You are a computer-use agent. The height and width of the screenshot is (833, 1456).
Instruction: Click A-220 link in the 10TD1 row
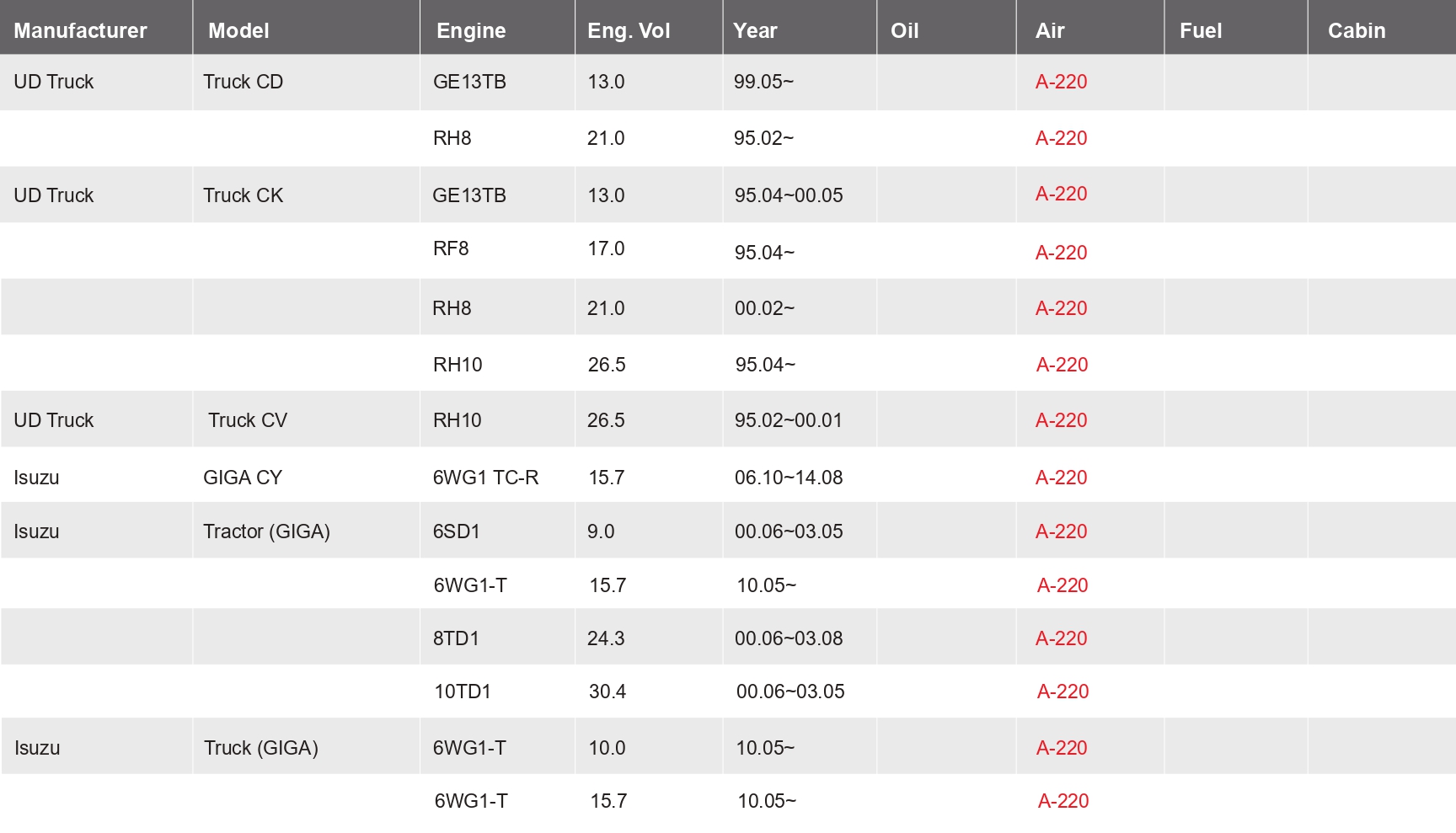pyautogui.click(x=1063, y=691)
